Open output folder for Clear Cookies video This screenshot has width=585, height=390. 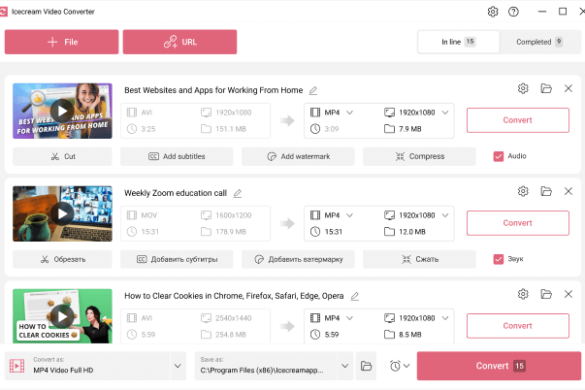546,294
